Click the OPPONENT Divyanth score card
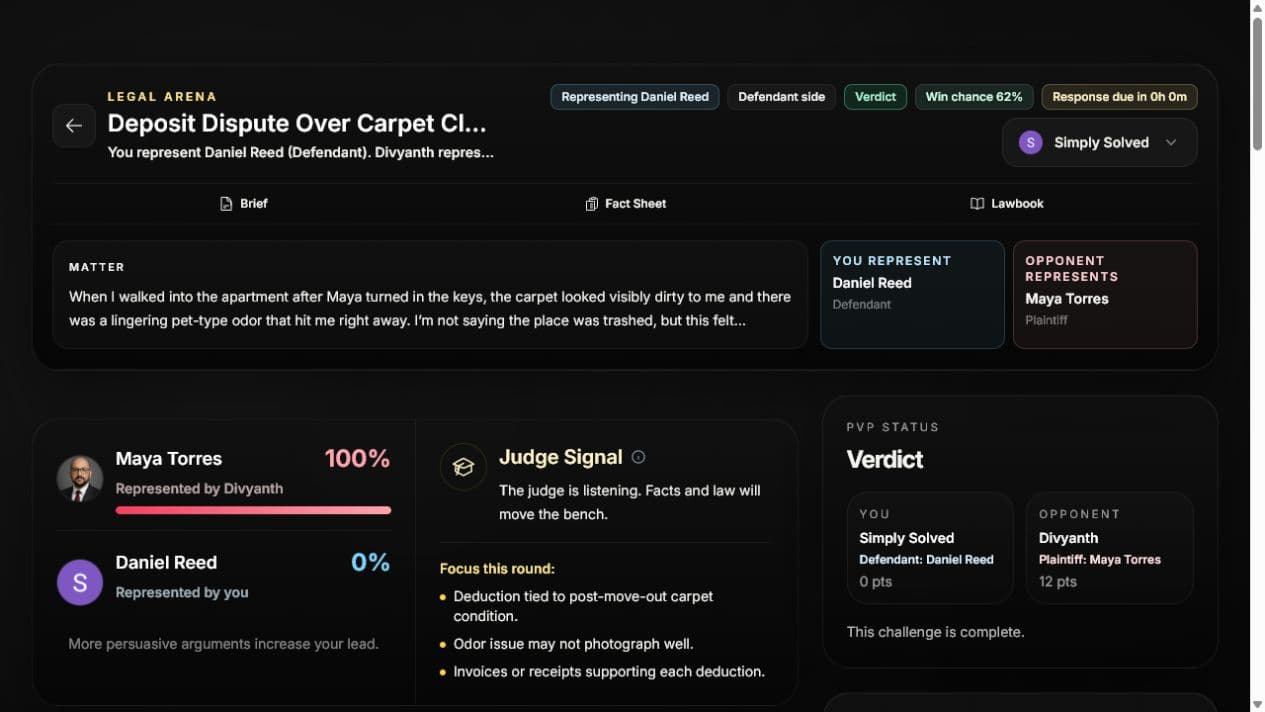Image resolution: width=1265 pixels, height=712 pixels. [x=1110, y=548]
